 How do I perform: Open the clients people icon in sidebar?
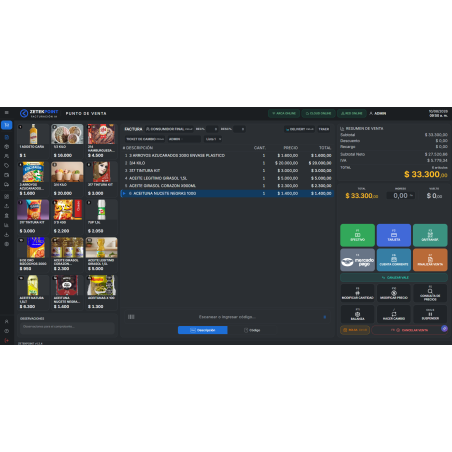(x=6, y=156)
